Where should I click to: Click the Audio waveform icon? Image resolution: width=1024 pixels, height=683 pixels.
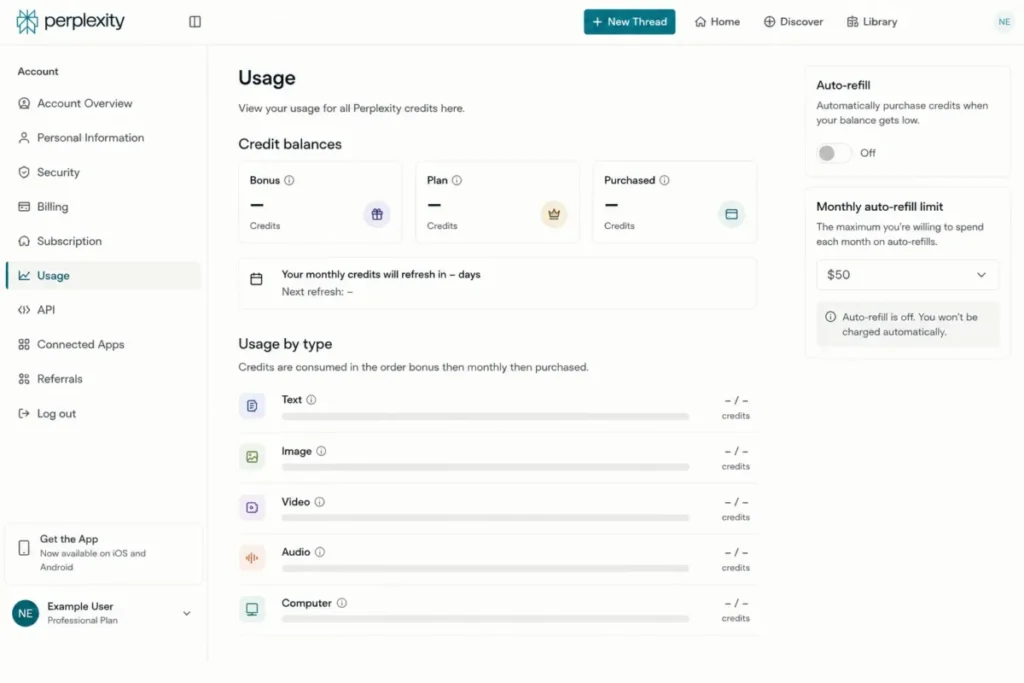click(252, 558)
